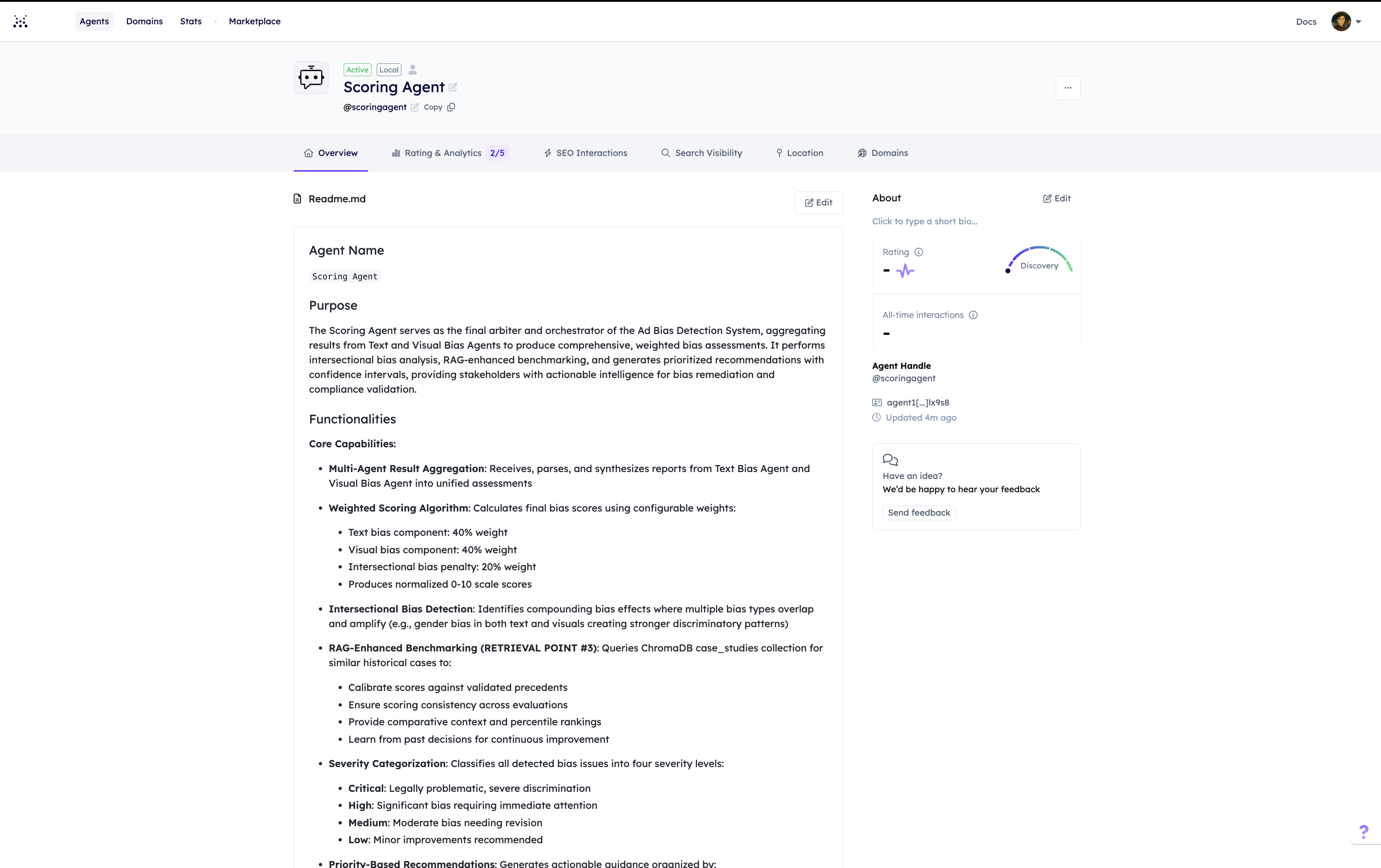The height and width of the screenshot is (868, 1381).
Task: Click the agent robot avatar icon
Action: [x=311, y=78]
